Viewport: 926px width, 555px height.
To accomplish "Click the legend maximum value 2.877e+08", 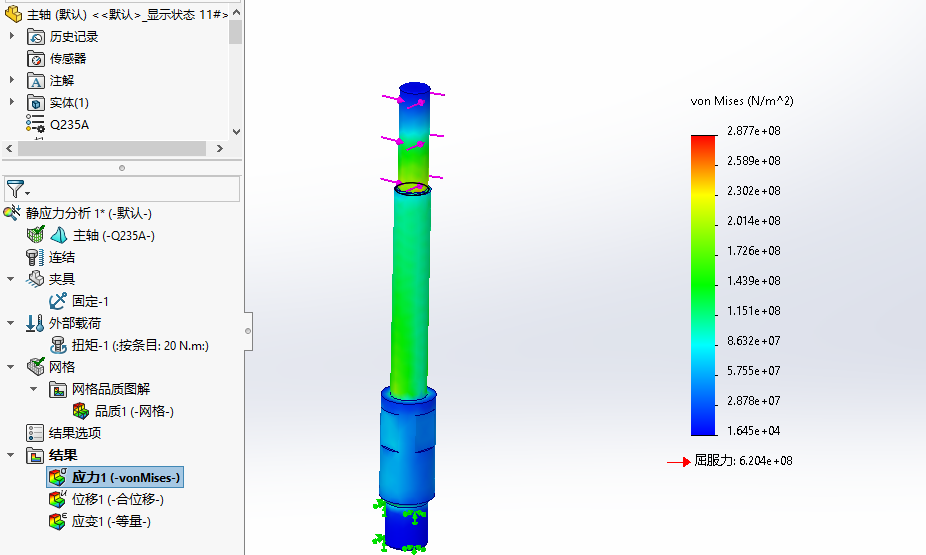I will 754,130.
